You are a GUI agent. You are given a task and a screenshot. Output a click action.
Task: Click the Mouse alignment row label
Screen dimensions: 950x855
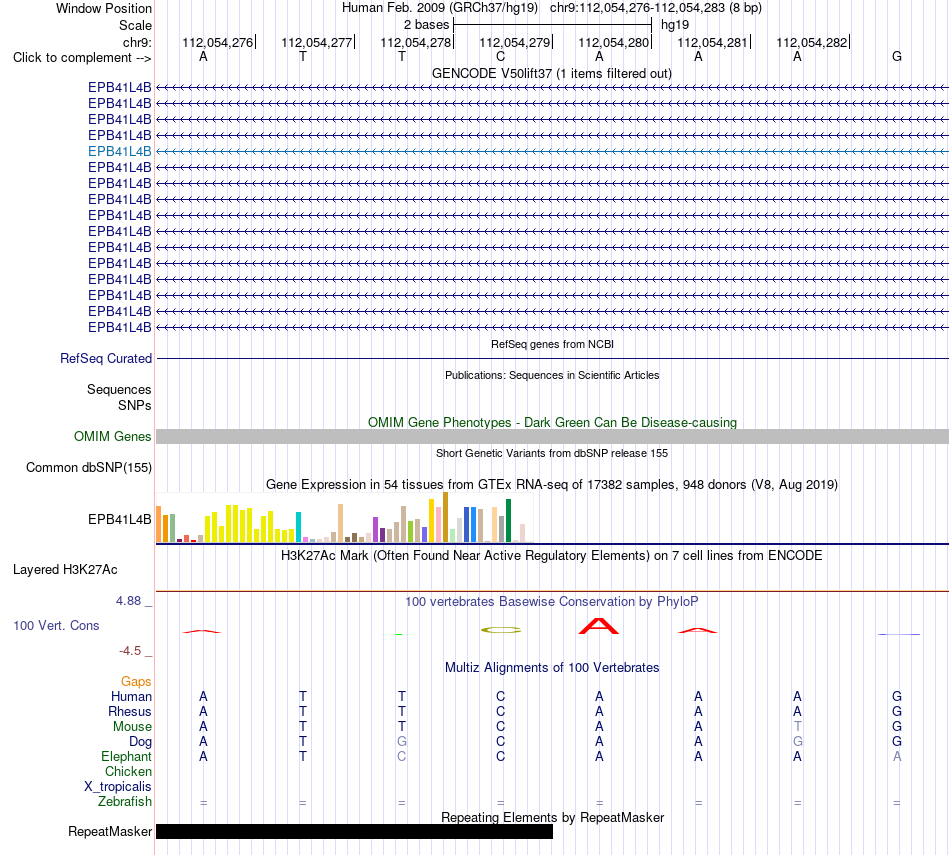(x=132, y=727)
